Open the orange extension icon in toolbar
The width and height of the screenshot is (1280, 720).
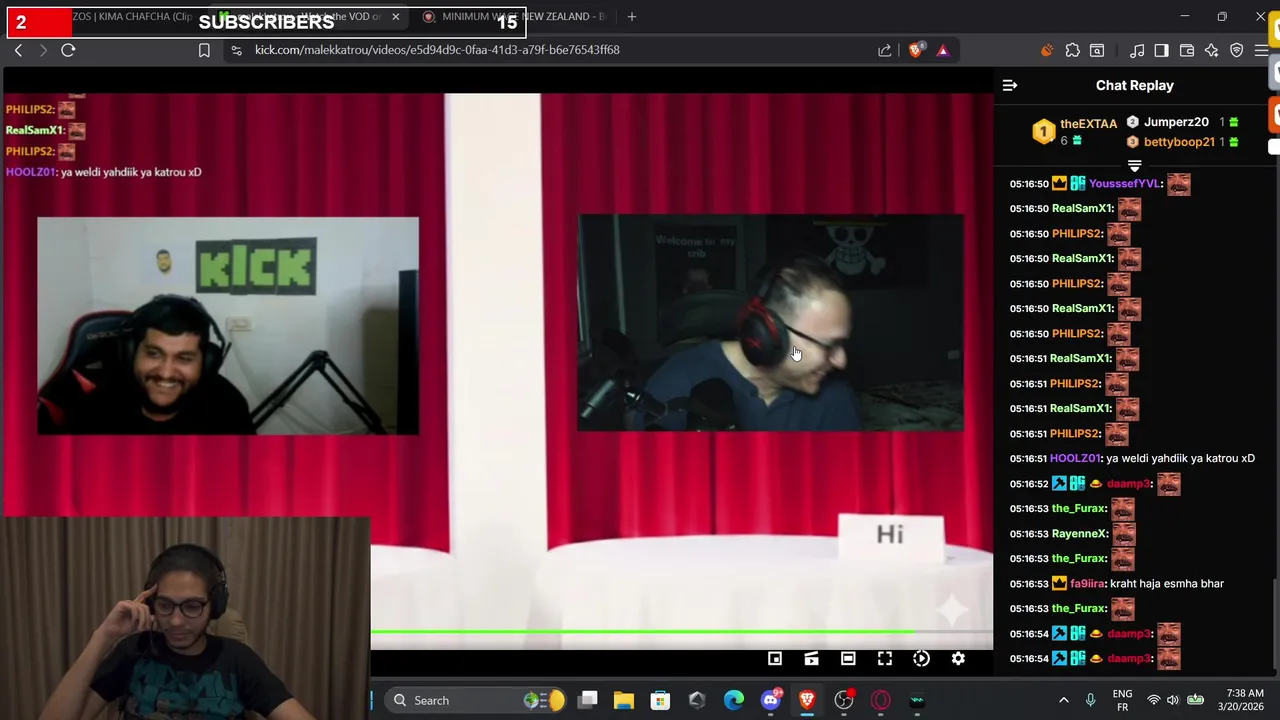point(1047,50)
